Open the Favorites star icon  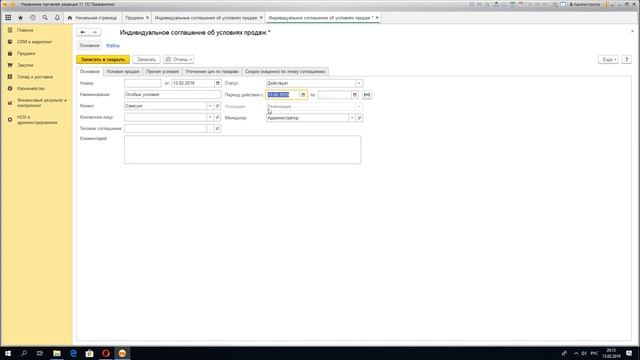pyautogui.click(x=20, y=18)
